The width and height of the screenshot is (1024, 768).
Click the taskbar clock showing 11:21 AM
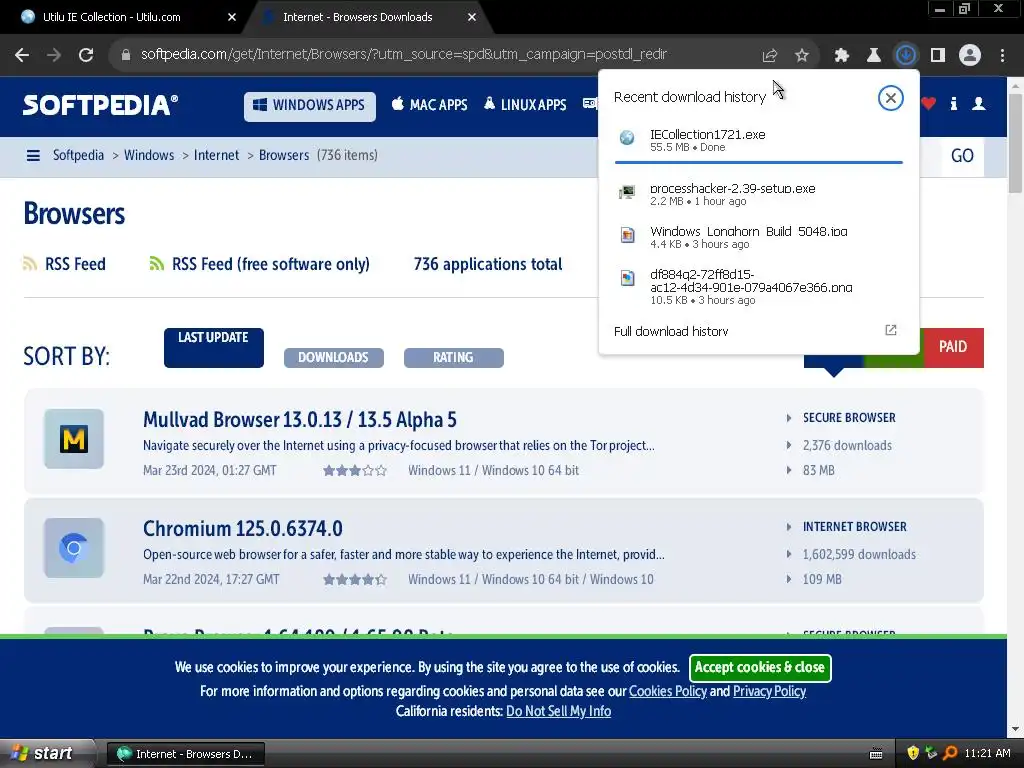point(987,754)
